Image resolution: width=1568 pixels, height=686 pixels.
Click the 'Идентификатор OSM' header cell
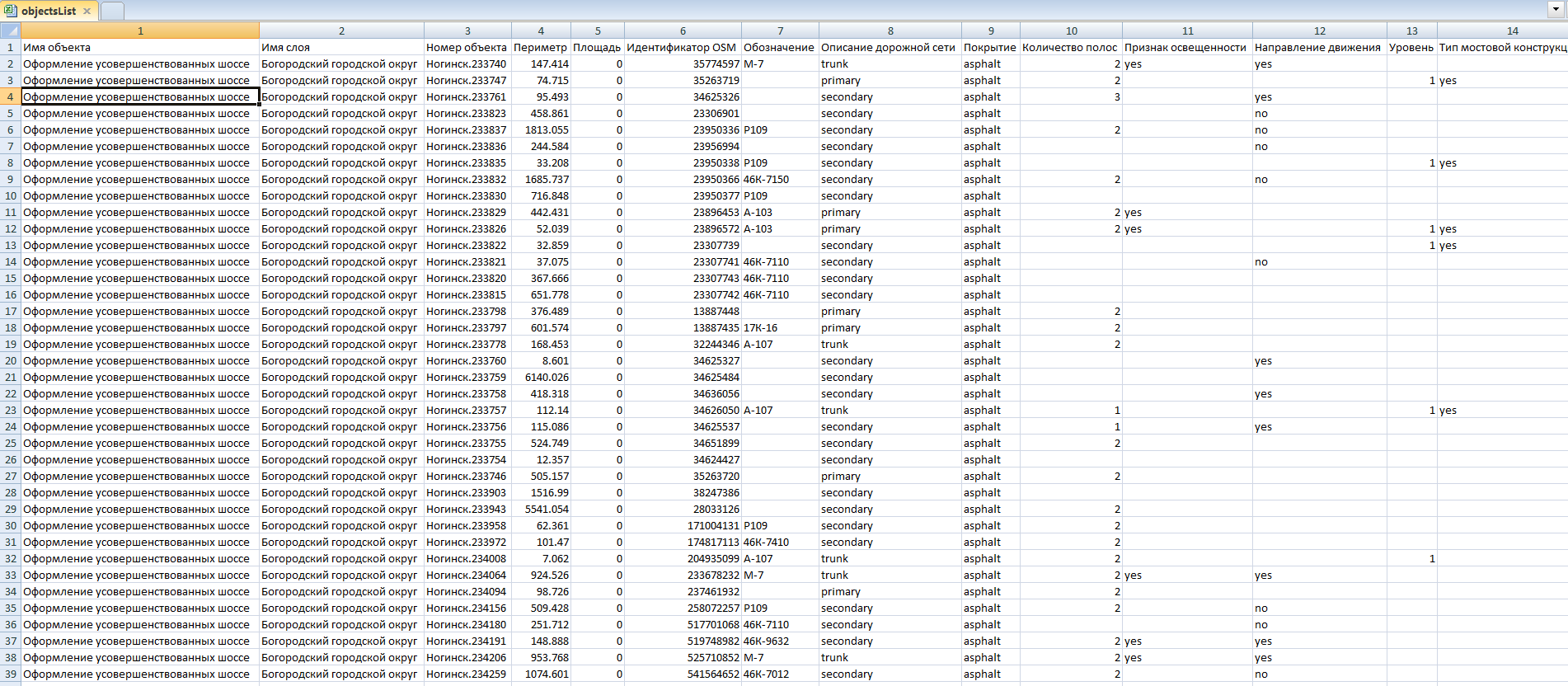click(x=683, y=47)
